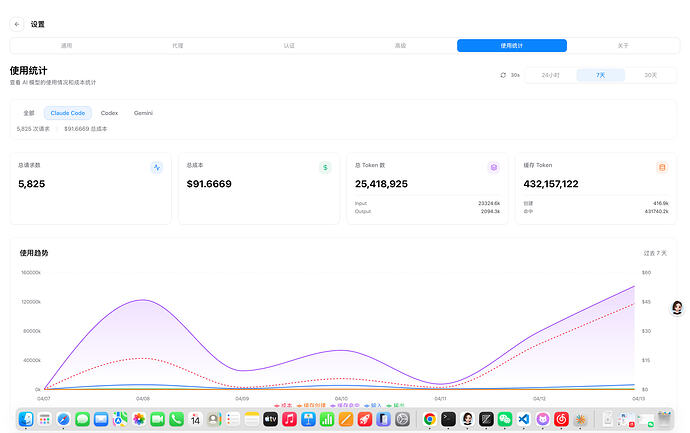Image resolution: width=690 pixels, height=433 pixels.
Task: Select the 30天 time range
Action: pyautogui.click(x=651, y=75)
